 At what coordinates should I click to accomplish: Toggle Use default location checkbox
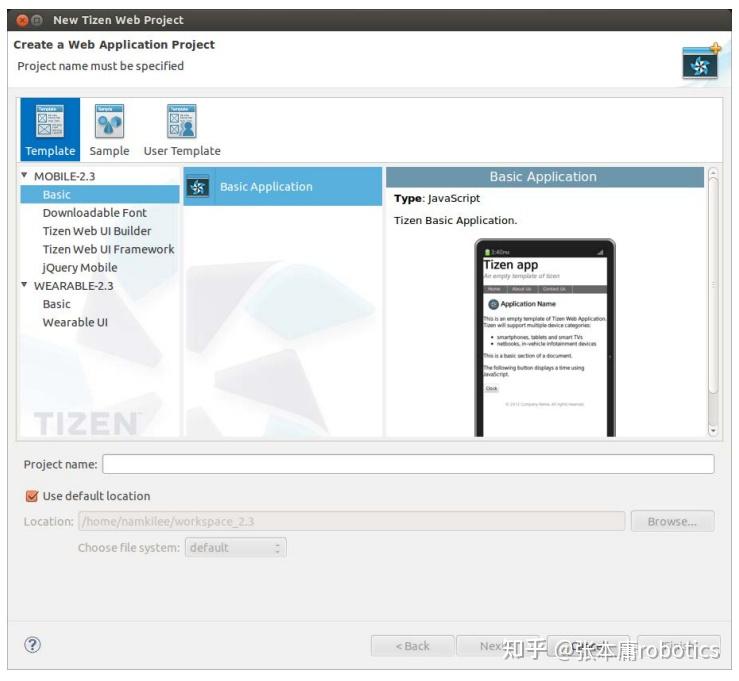[x=32, y=496]
